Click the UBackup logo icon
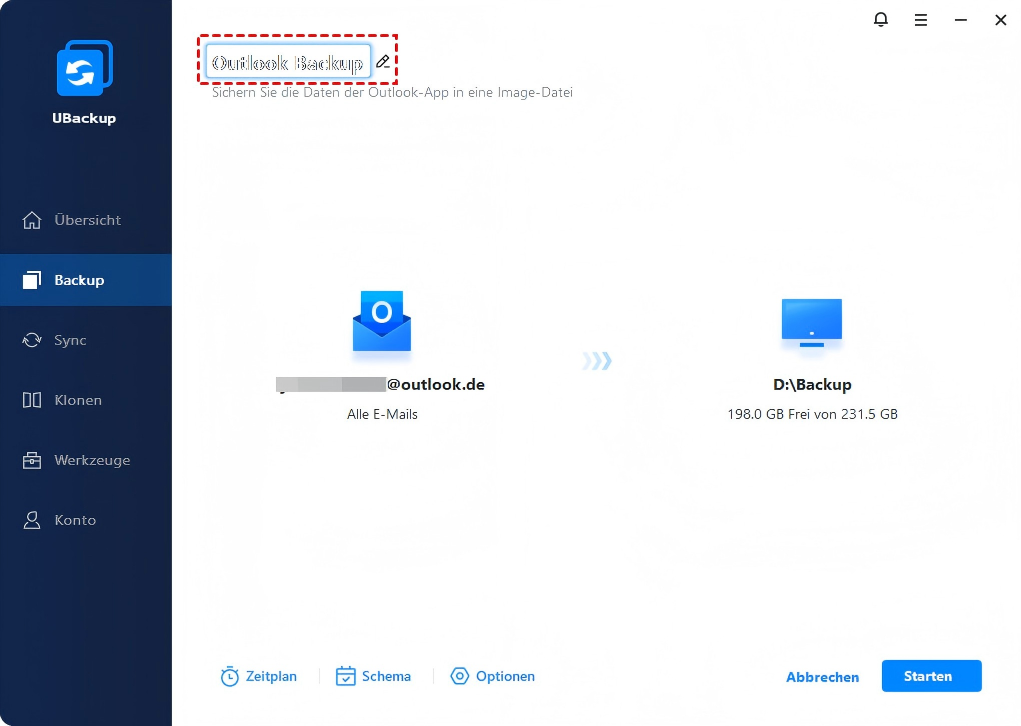Screen dimensions: 1021x726 [84, 72]
